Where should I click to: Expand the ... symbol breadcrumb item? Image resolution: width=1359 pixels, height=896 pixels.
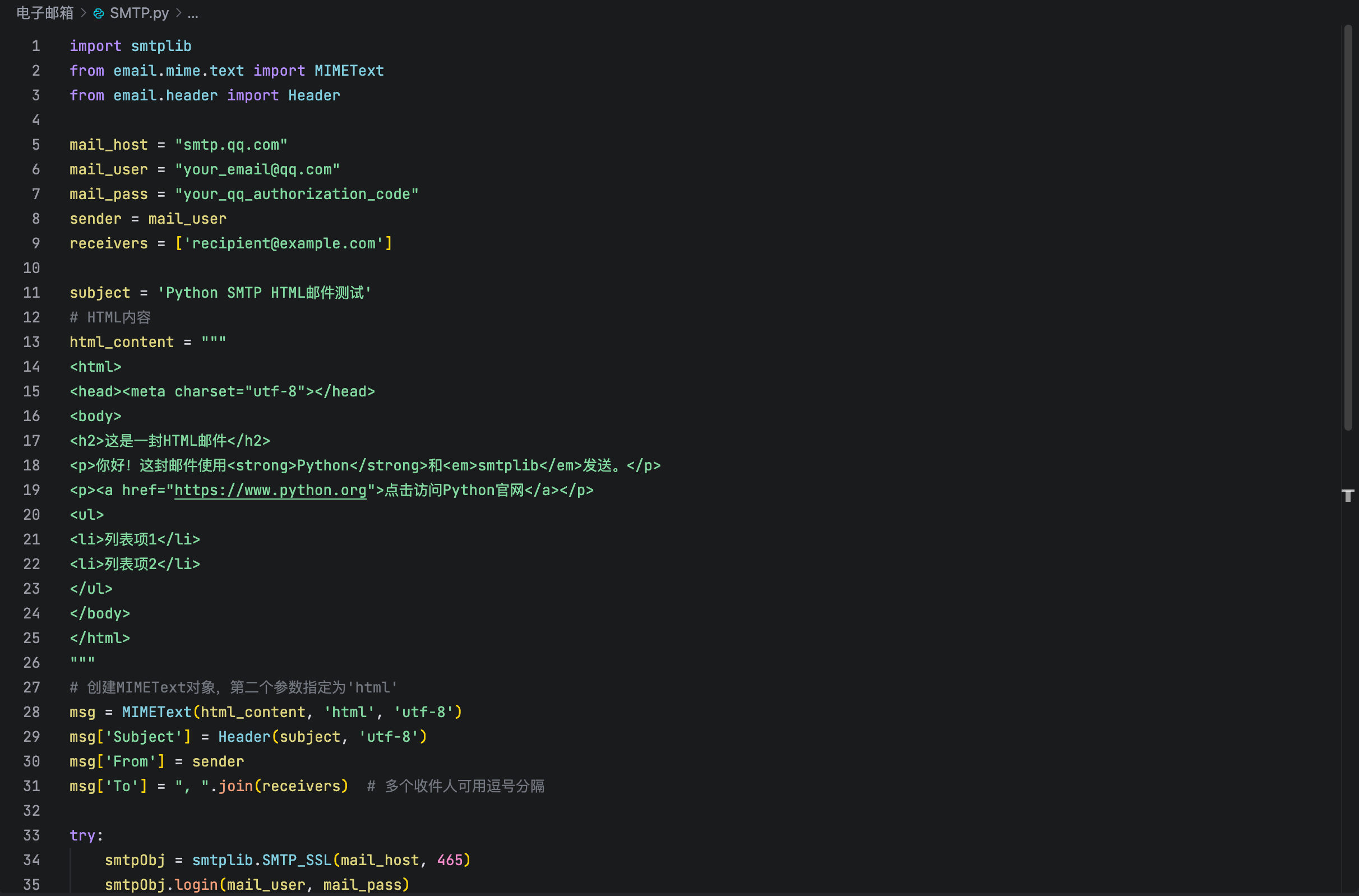point(193,13)
